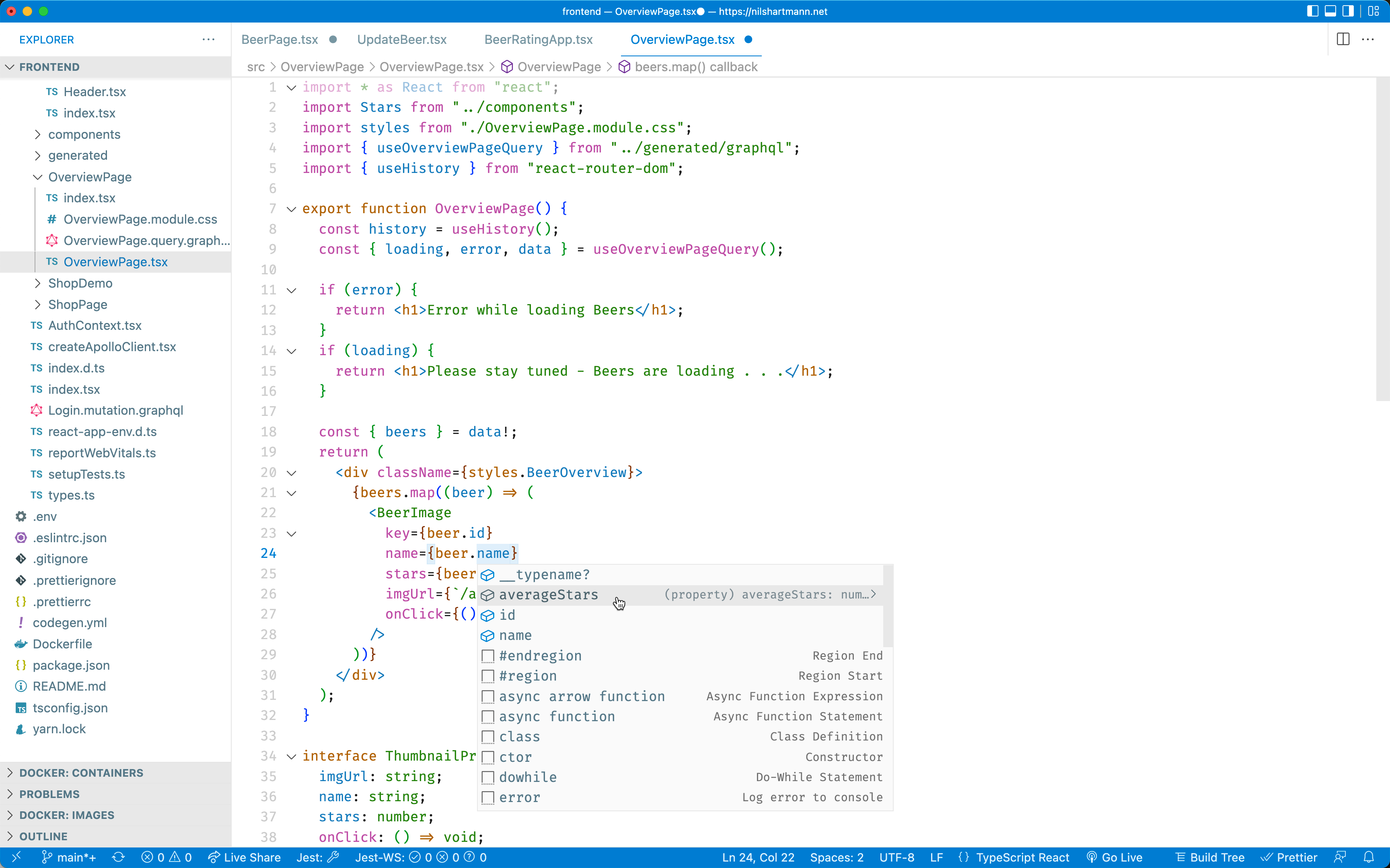Viewport: 1390px width, 868px height.
Task: Toggle secondary sidebar layout icon
Action: (x=1348, y=11)
